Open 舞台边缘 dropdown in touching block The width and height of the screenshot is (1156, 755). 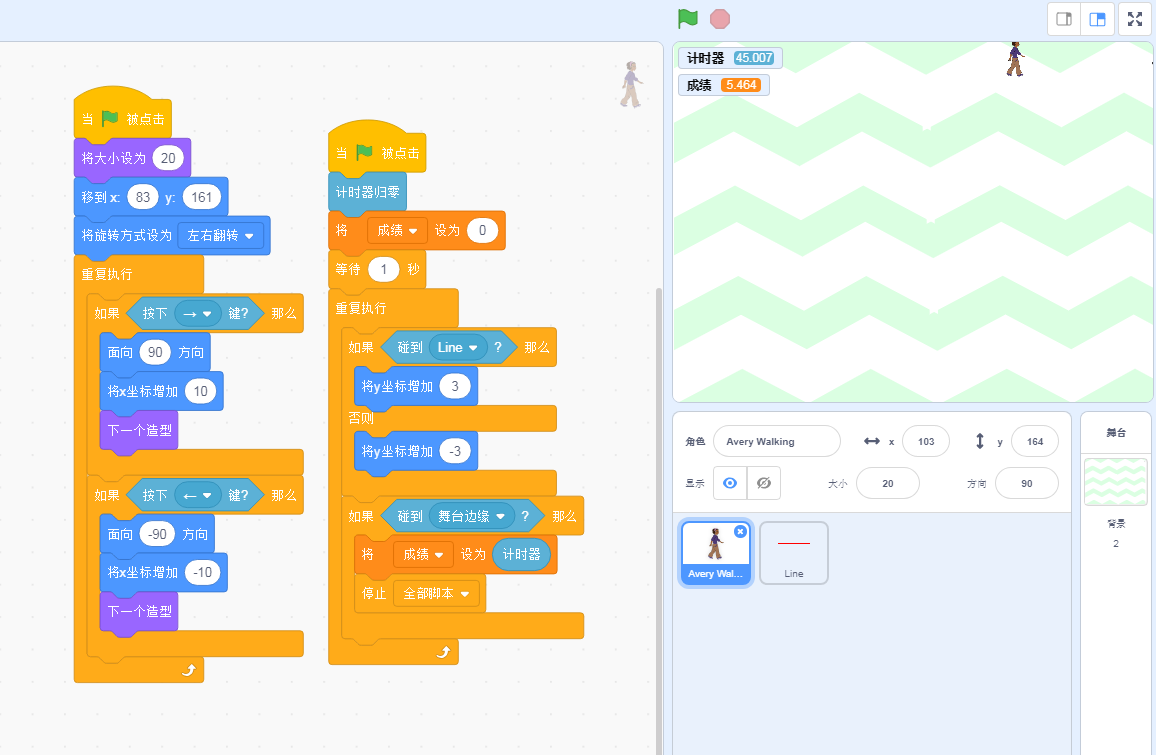[x=472, y=516]
